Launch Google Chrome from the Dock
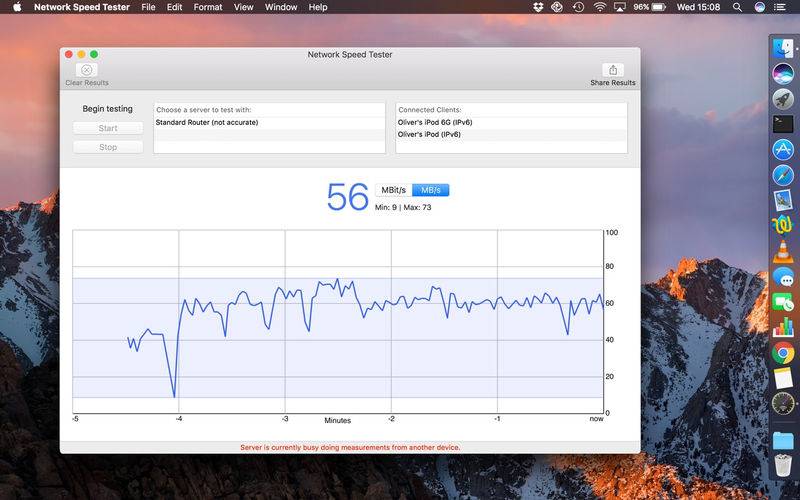This screenshot has height=500, width=800. [x=783, y=353]
